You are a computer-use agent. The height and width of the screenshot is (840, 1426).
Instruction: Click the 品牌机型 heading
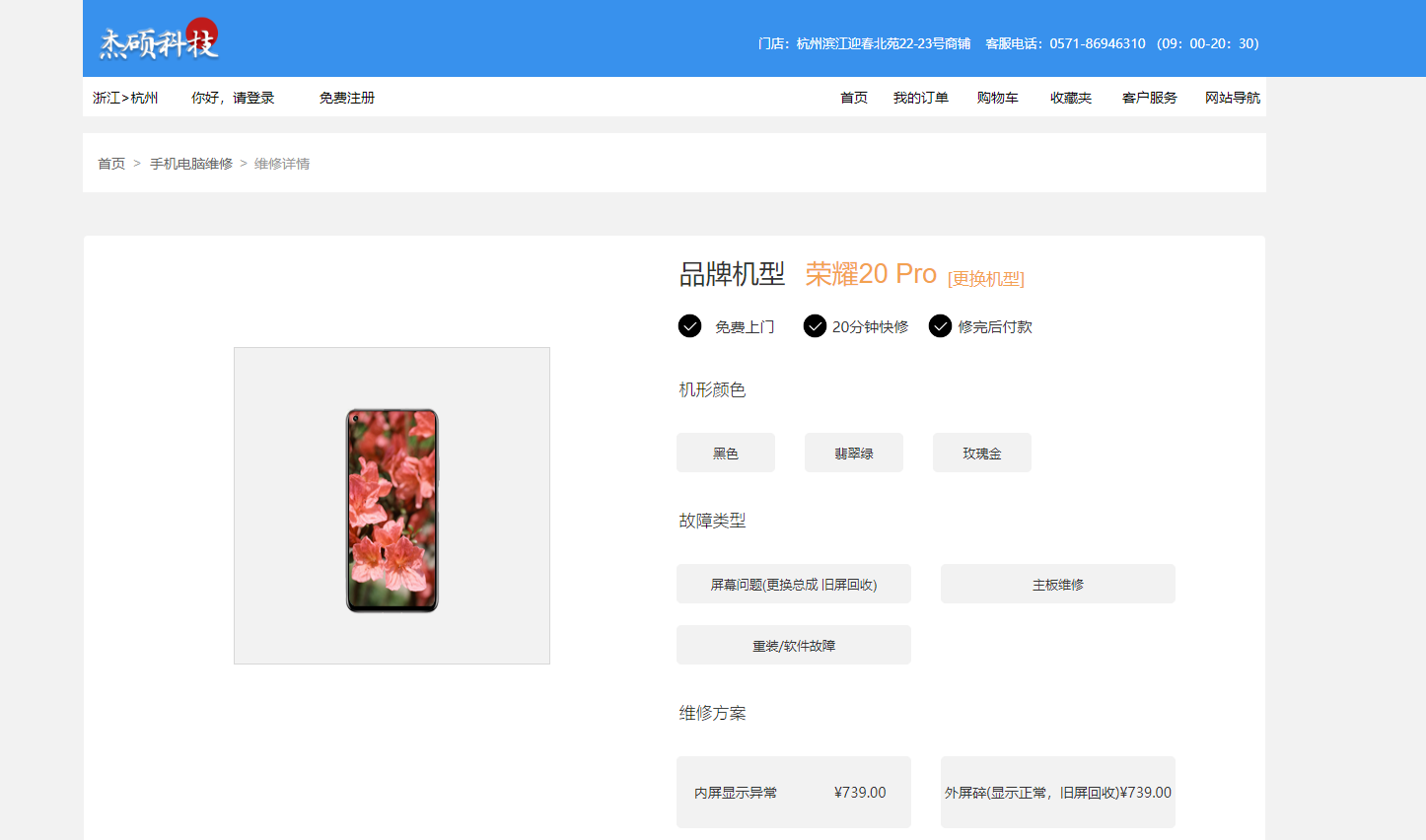click(x=732, y=274)
